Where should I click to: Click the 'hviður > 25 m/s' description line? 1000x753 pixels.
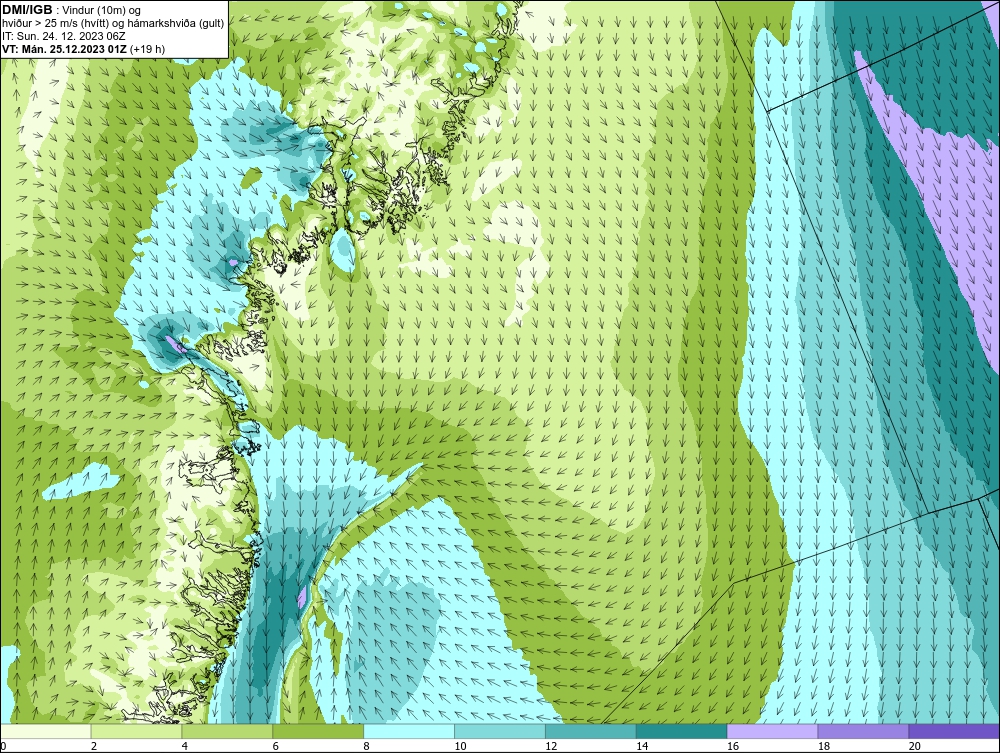pyautogui.click(x=113, y=24)
